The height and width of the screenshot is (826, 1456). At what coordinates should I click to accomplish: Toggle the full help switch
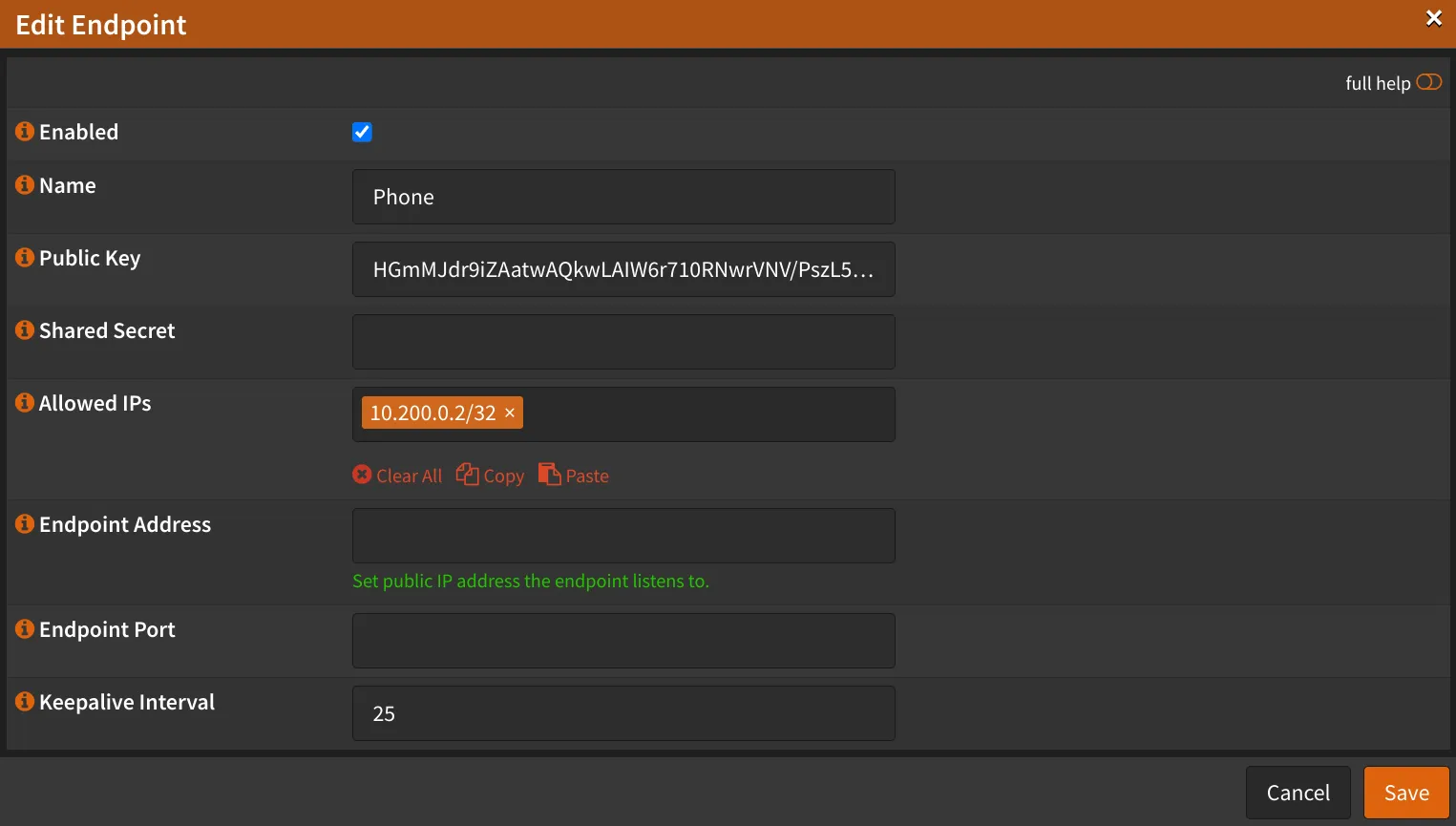1428,83
